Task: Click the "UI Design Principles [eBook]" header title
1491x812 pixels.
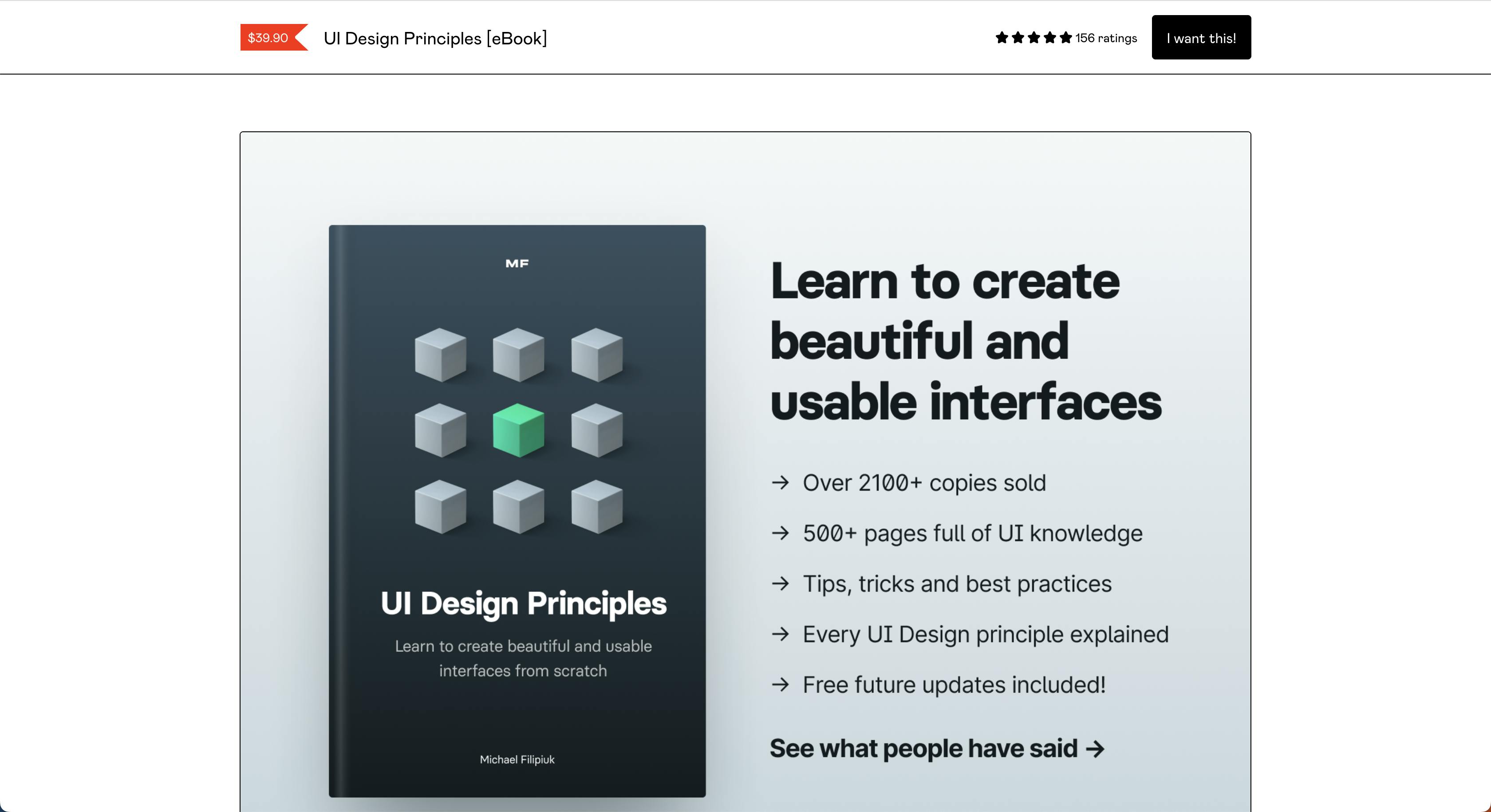Action: (435, 38)
